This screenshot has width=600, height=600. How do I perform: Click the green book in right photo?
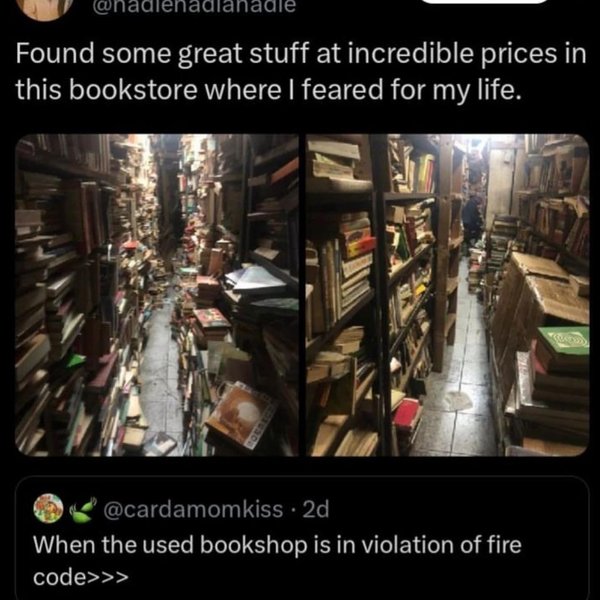[562, 341]
